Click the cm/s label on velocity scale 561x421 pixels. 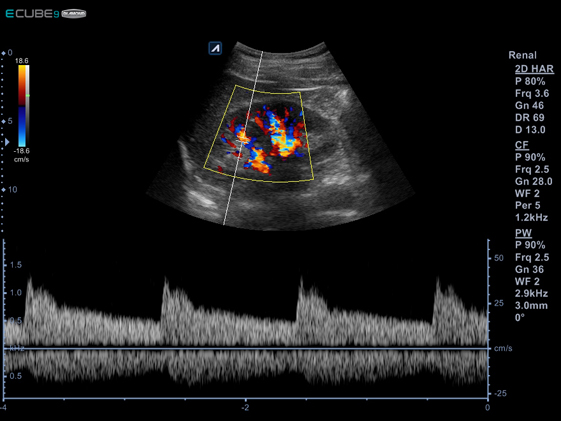503,348
